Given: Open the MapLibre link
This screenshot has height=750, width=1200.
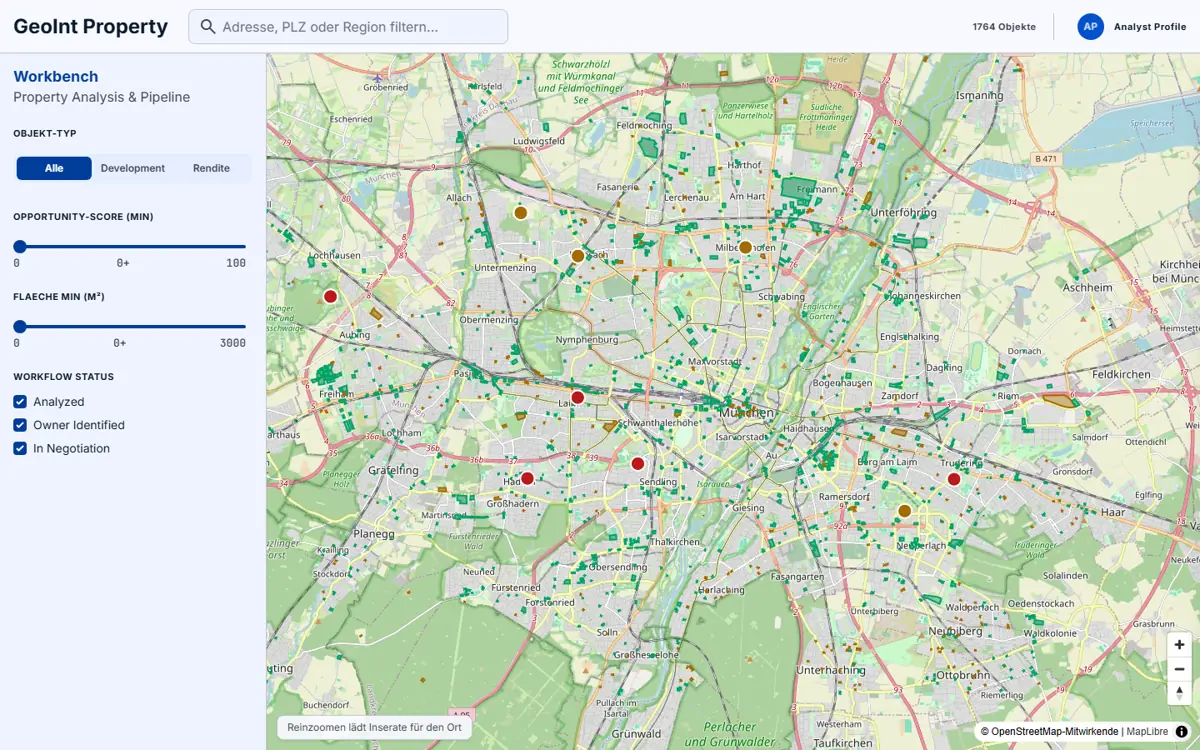Looking at the screenshot, I should coord(1147,732).
